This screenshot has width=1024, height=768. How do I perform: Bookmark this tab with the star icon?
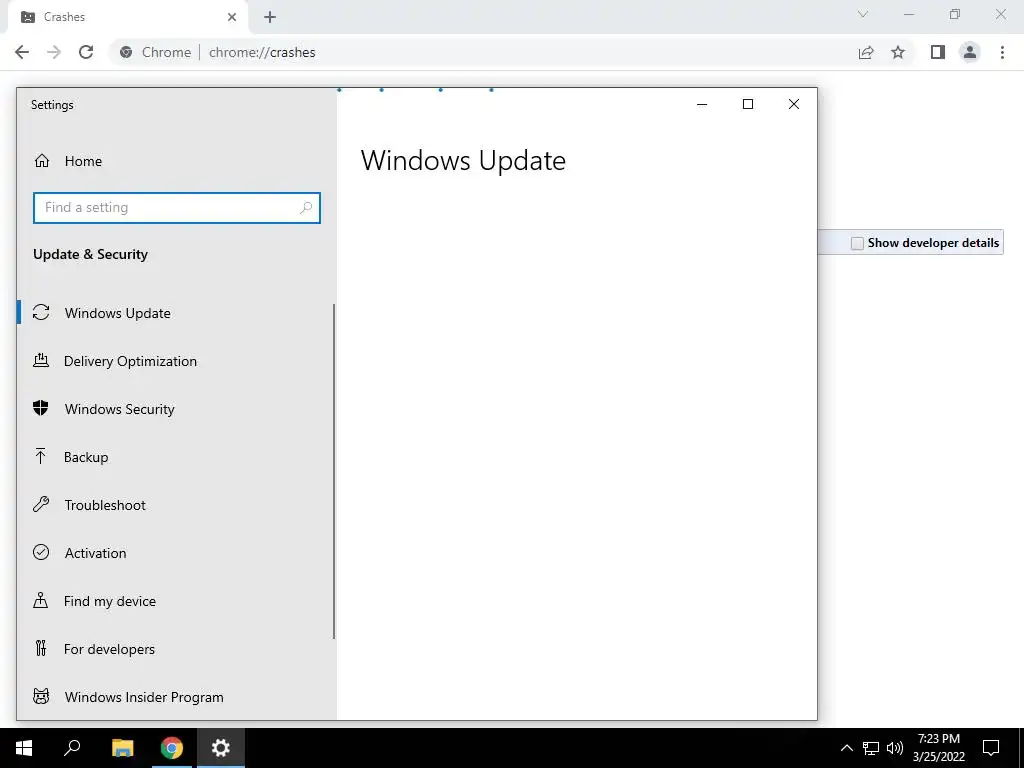(x=898, y=52)
